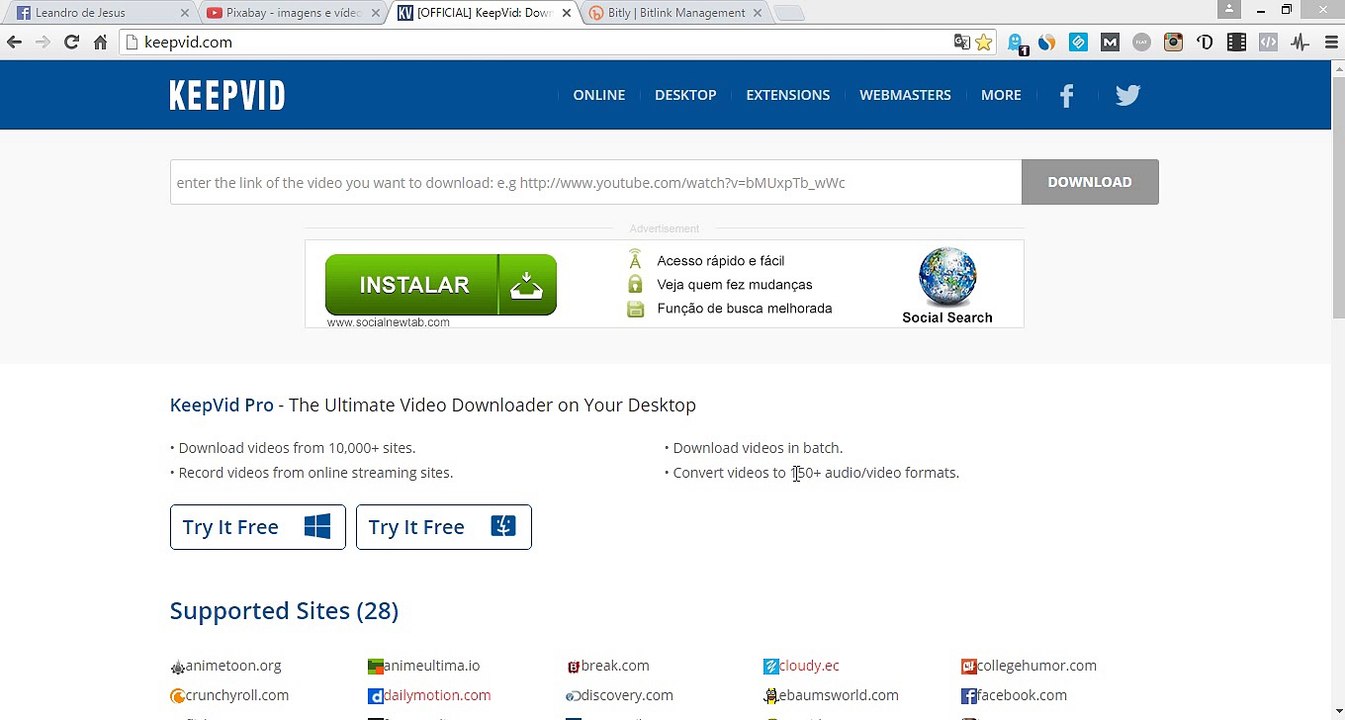Click the blue S extension icon
This screenshot has height=720, width=1345.
coord(1078,42)
